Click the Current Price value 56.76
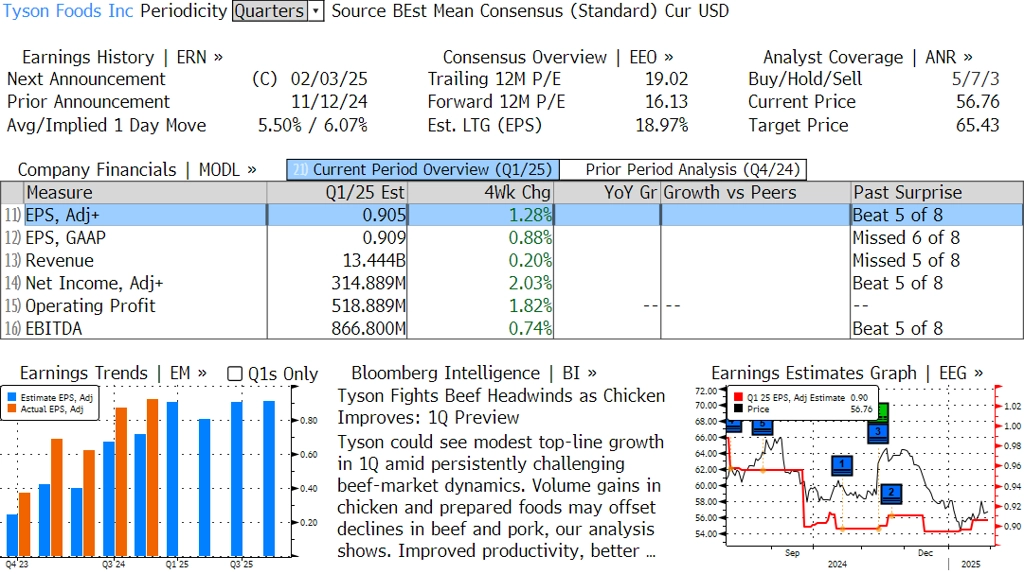The width and height of the screenshot is (1024, 574). [978, 102]
